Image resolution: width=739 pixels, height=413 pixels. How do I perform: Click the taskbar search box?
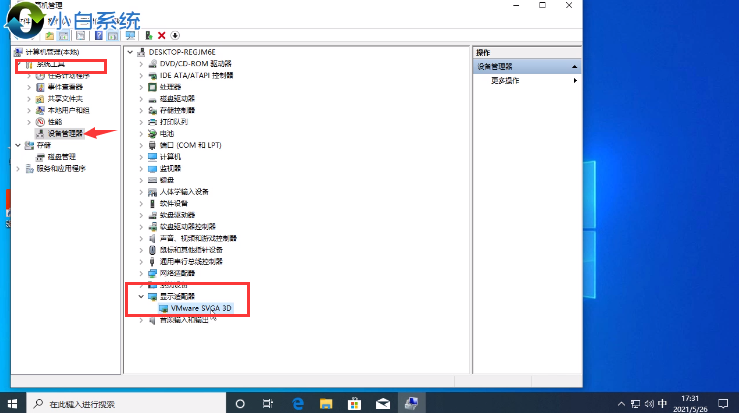(126, 404)
